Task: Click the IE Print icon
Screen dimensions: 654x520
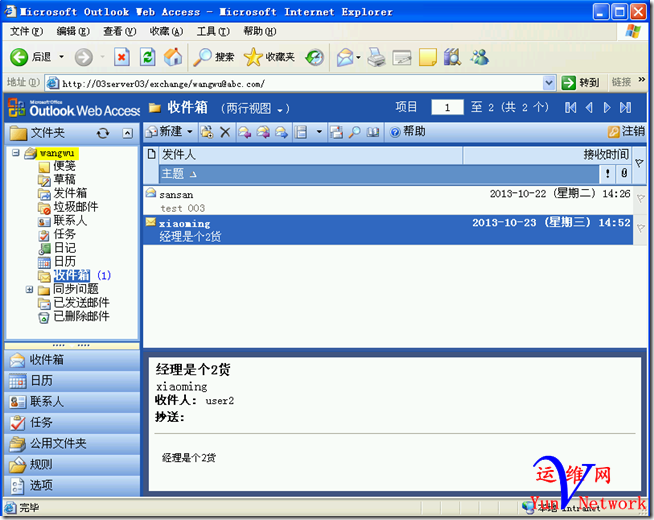Action: coord(376,57)
